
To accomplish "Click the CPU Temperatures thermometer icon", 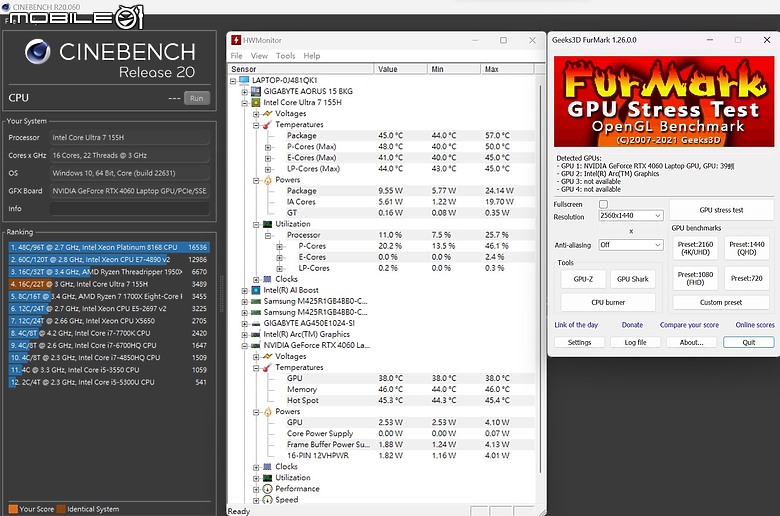I will coord(268,124).
